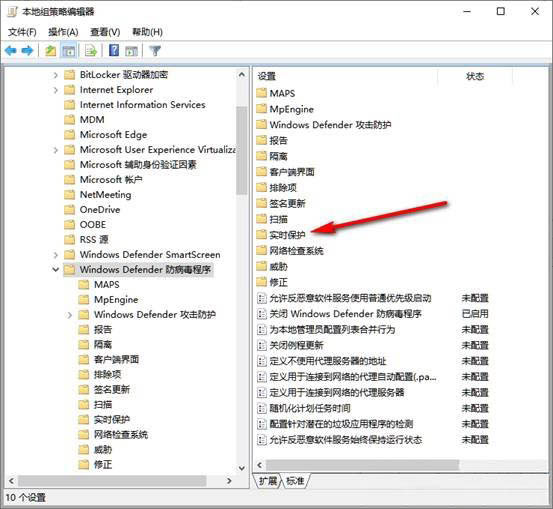Screen dimensions: 553x509
Task: Select Internet Information Services in the tree
Action: pyautogui.click(x=142, y=105)
